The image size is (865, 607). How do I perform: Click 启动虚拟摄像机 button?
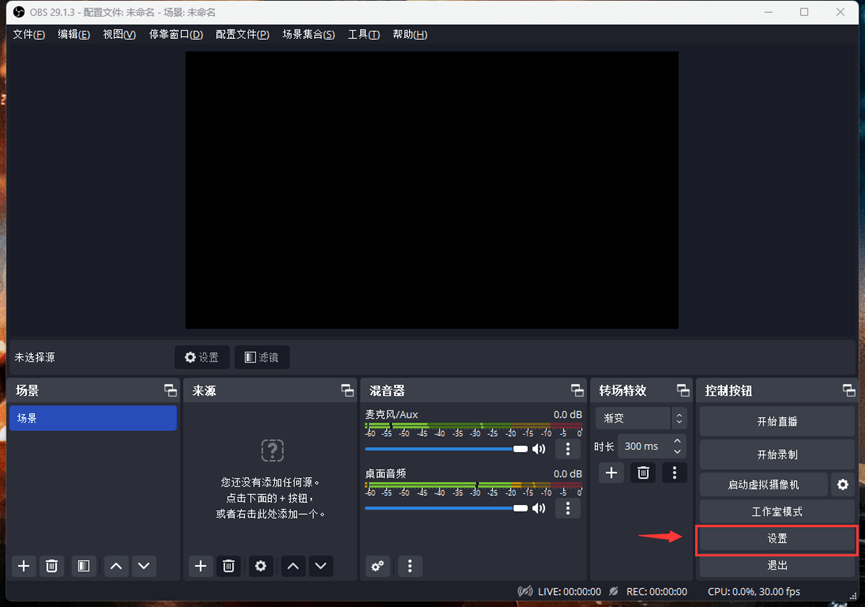coord(763,484)
